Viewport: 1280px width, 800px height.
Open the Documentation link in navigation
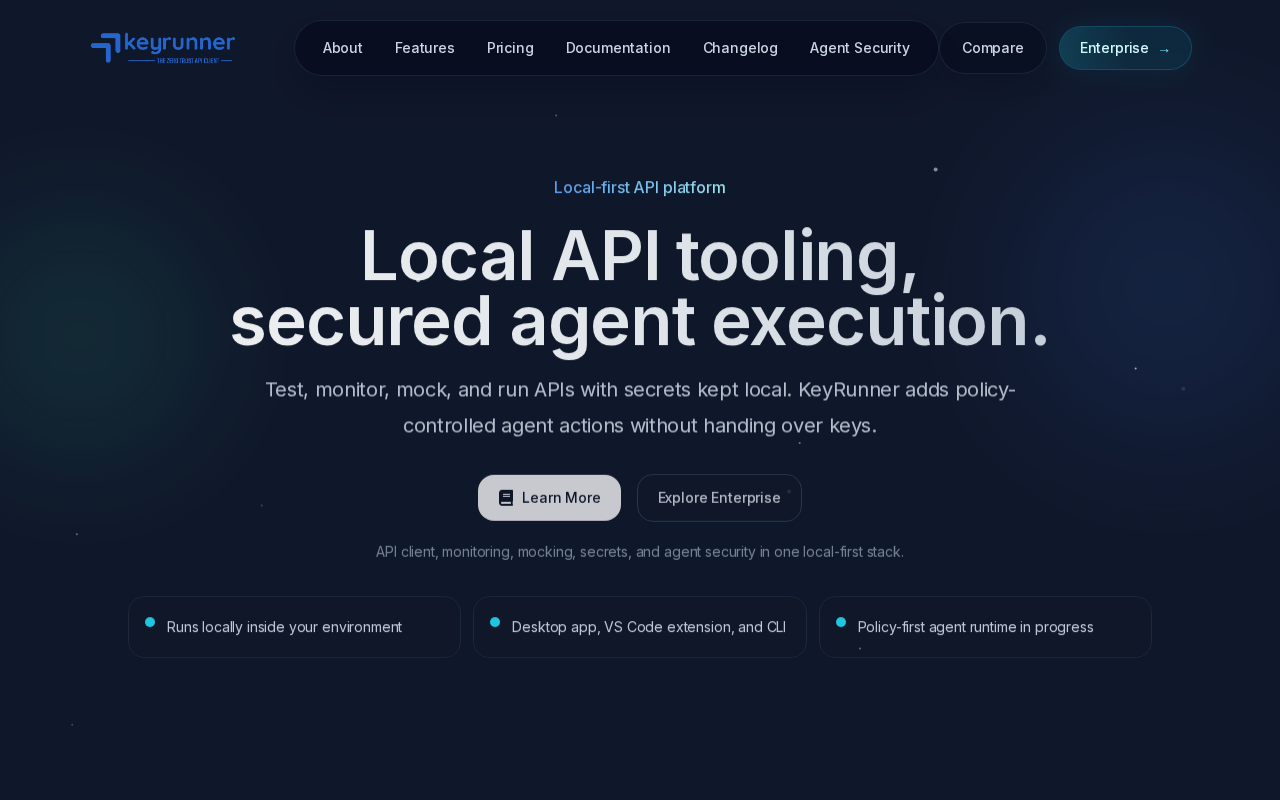point(618,48)
